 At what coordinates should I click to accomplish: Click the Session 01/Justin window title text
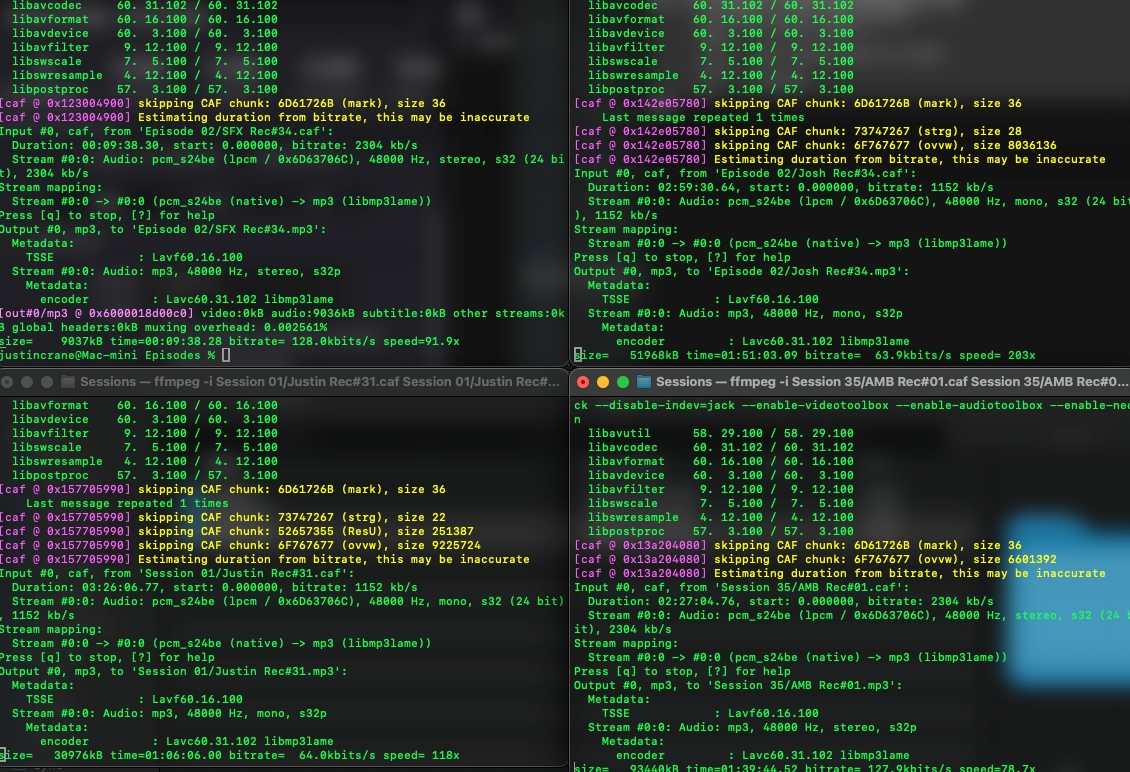pos(320,381)
